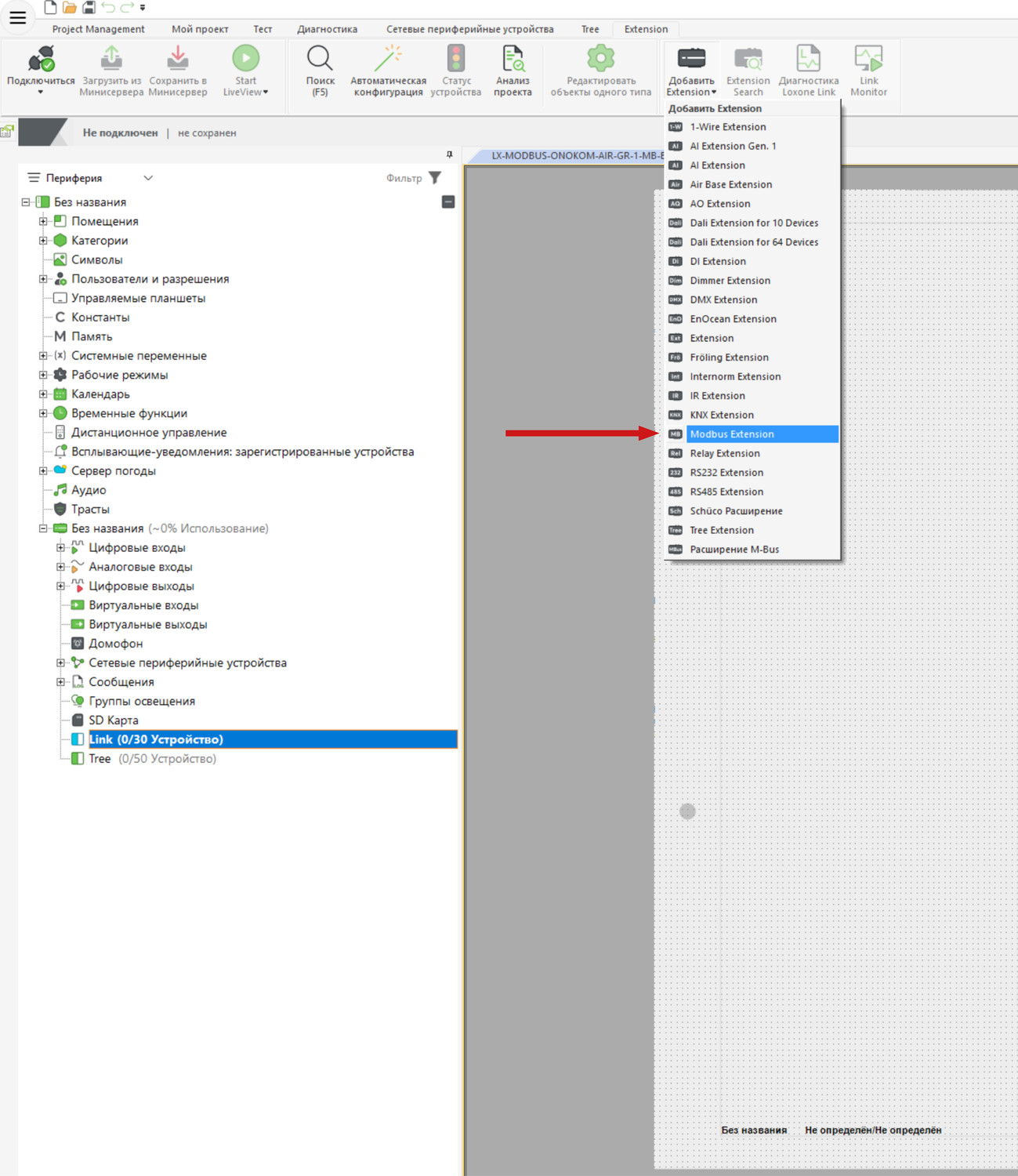1018x1176 pixels.
Task: Toggle the Фильтр funnel in periphery panel
Action: pos(435,178)
